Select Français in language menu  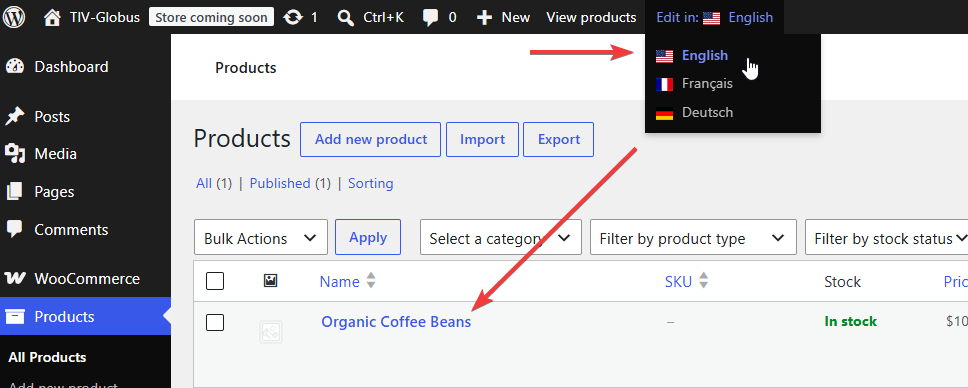(x=707, y=83)
